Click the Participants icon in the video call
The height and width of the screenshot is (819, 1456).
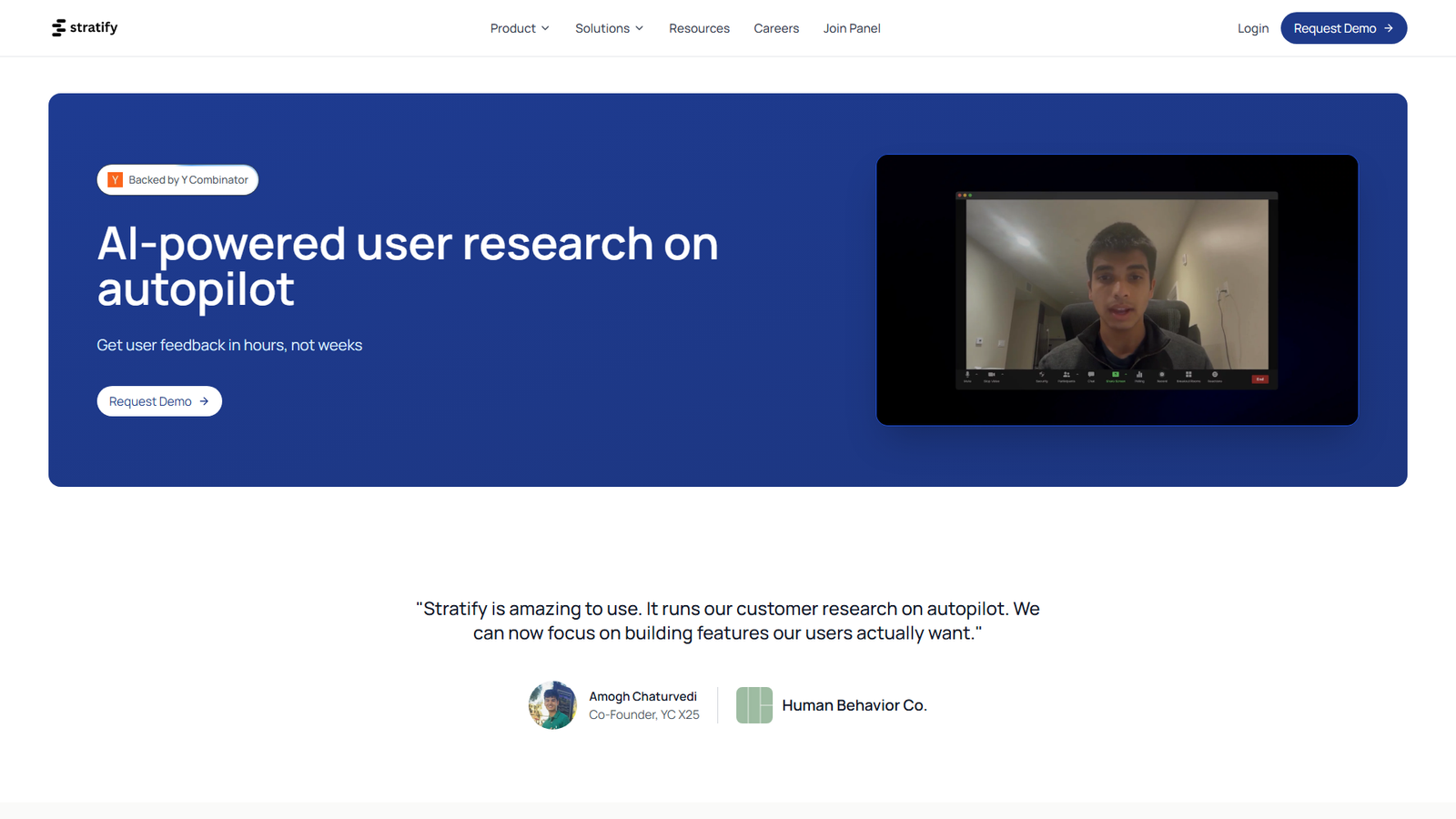(x=1067, y=373)
